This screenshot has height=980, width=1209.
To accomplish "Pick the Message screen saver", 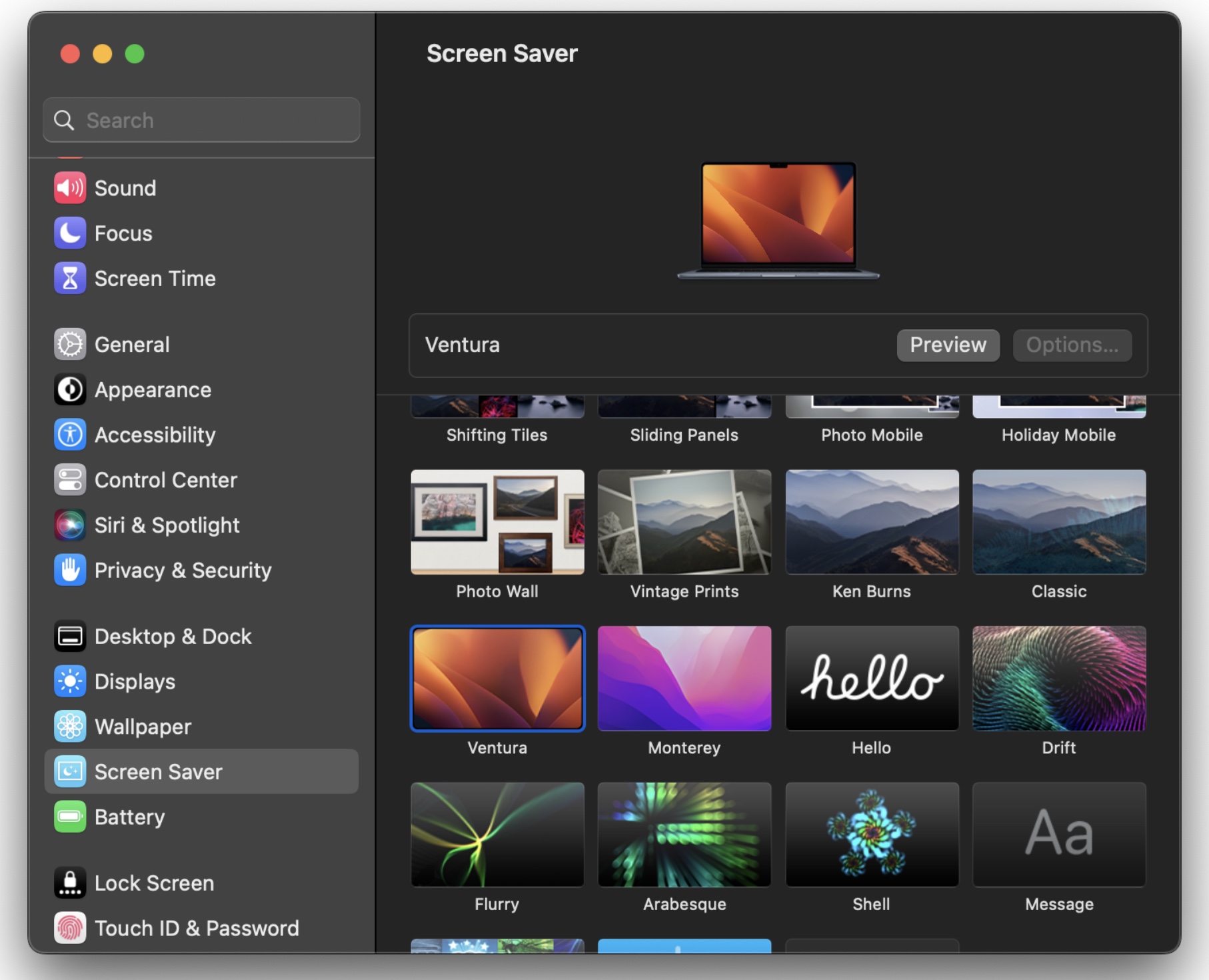I will [1059, 835].
